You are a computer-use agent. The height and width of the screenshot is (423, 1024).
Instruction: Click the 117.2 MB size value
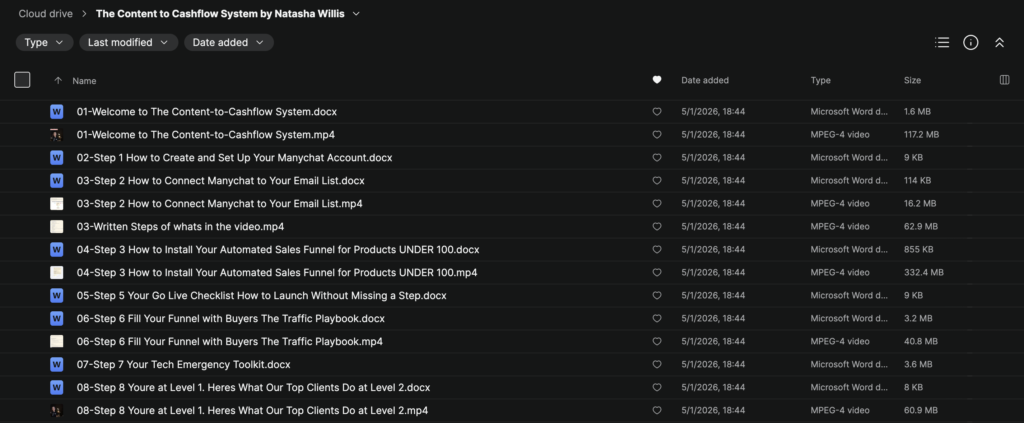921,134
